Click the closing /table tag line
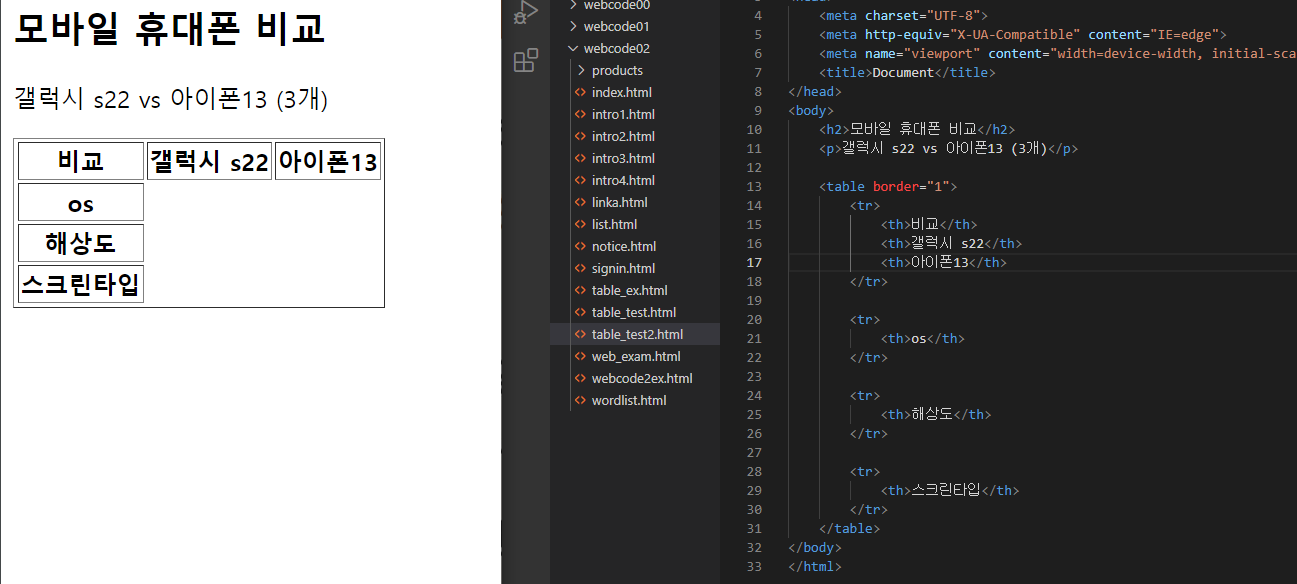Screen dimensions: 1297x584 (849, 528)
